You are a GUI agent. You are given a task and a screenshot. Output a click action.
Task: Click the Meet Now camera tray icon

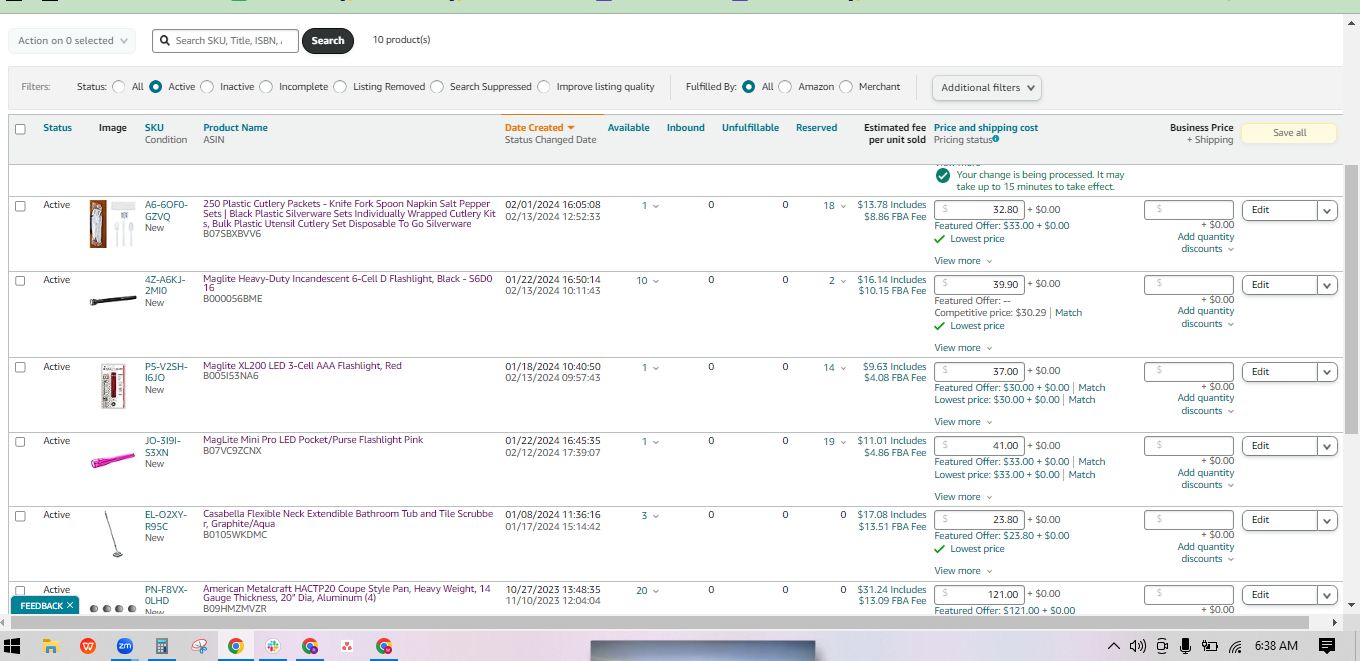(1162, 646)
